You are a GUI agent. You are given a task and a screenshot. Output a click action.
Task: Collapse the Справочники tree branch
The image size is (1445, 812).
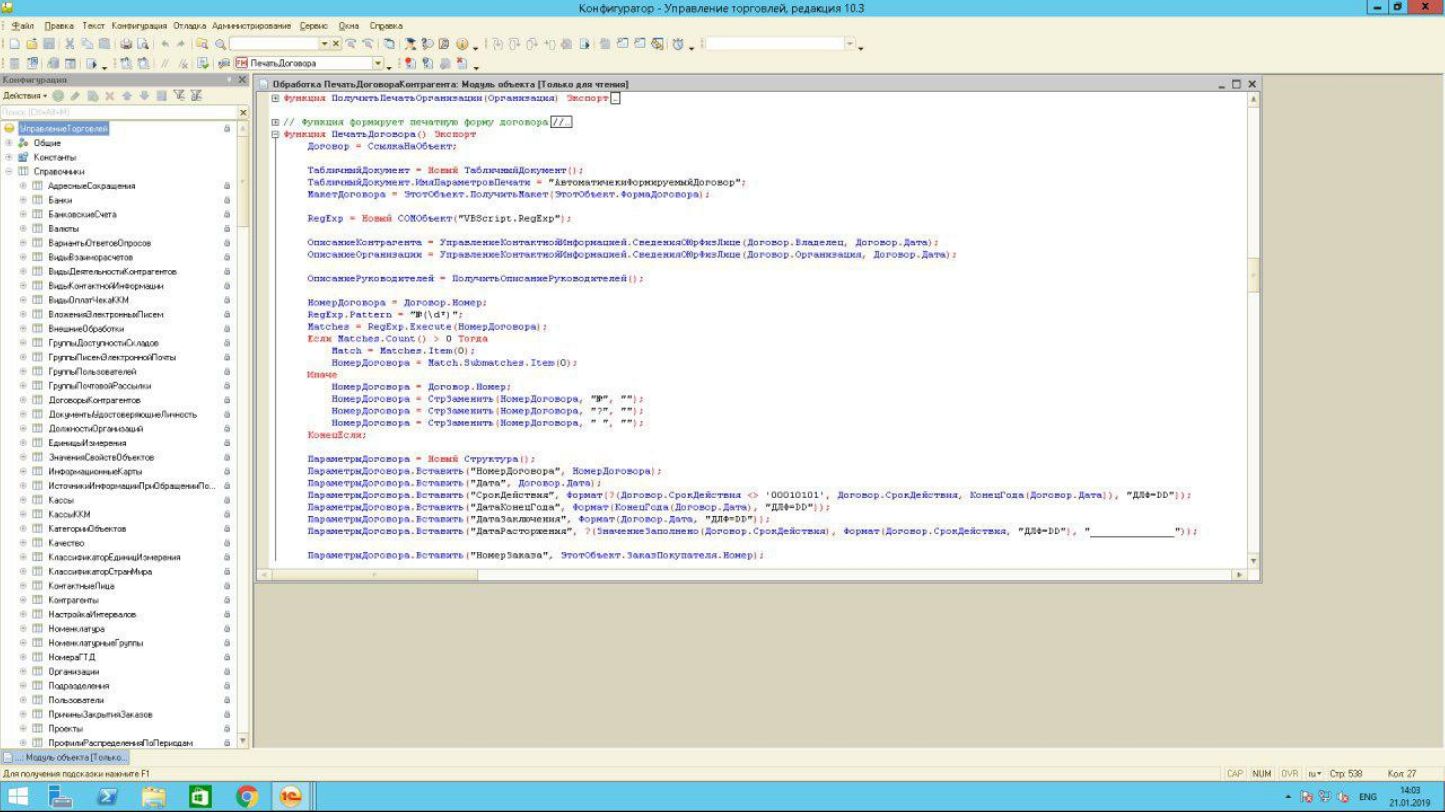point(9,172)
